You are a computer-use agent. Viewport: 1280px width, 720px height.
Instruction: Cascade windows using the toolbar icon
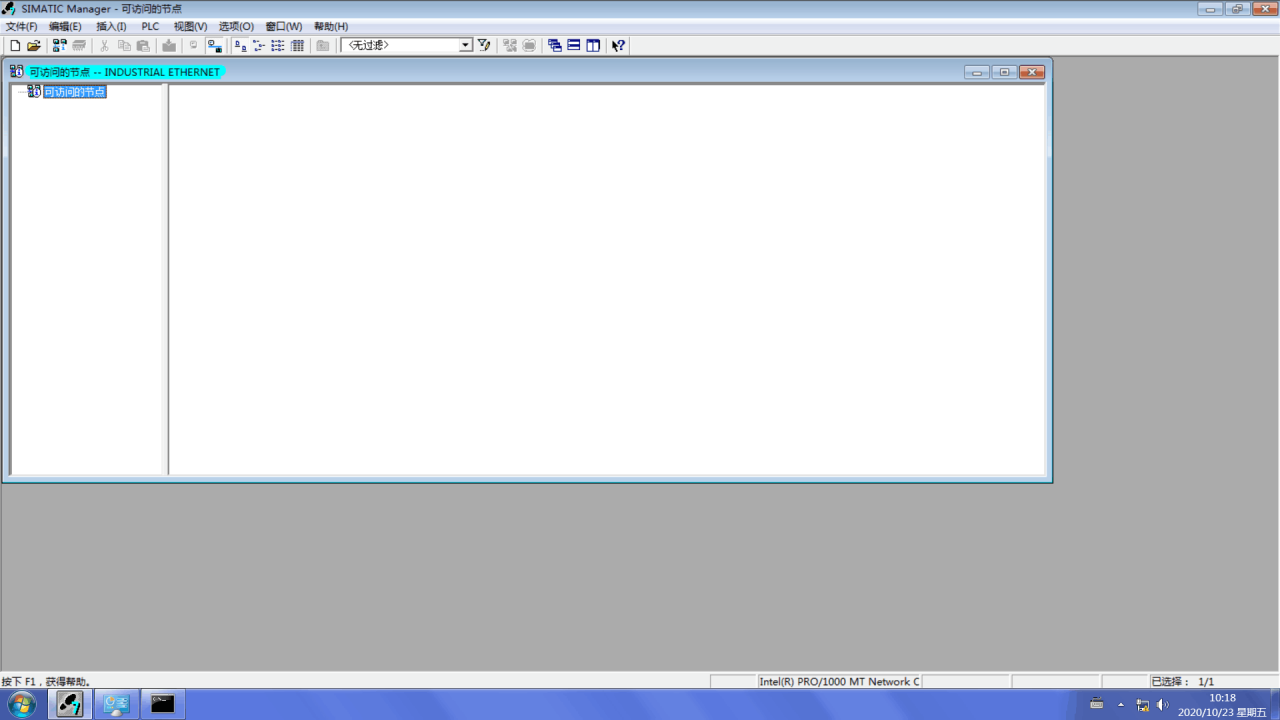pyautogui.click(x=555, y=45)
